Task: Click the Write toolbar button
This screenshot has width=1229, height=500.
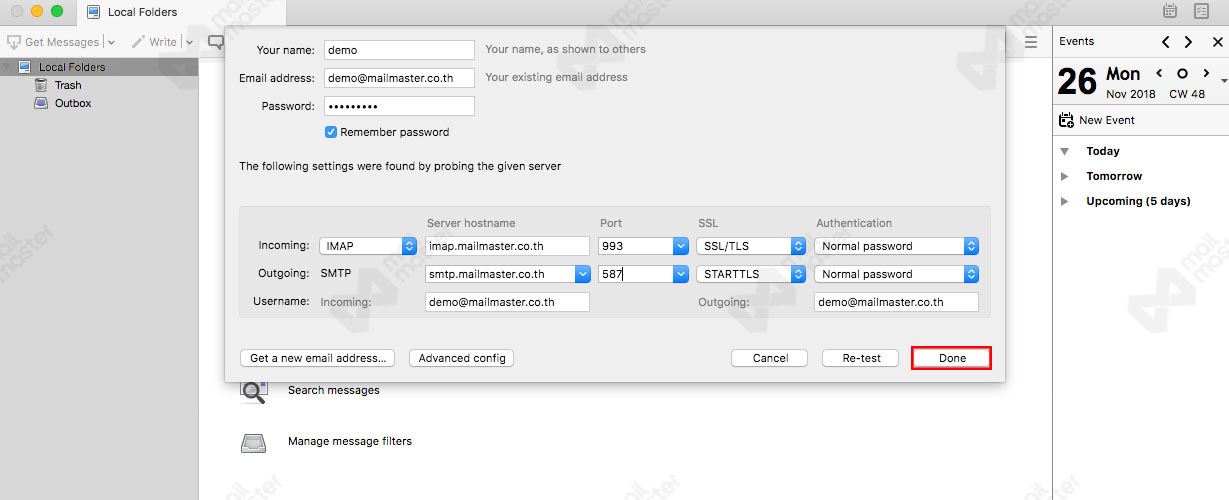Action: [x=154, y=42]
